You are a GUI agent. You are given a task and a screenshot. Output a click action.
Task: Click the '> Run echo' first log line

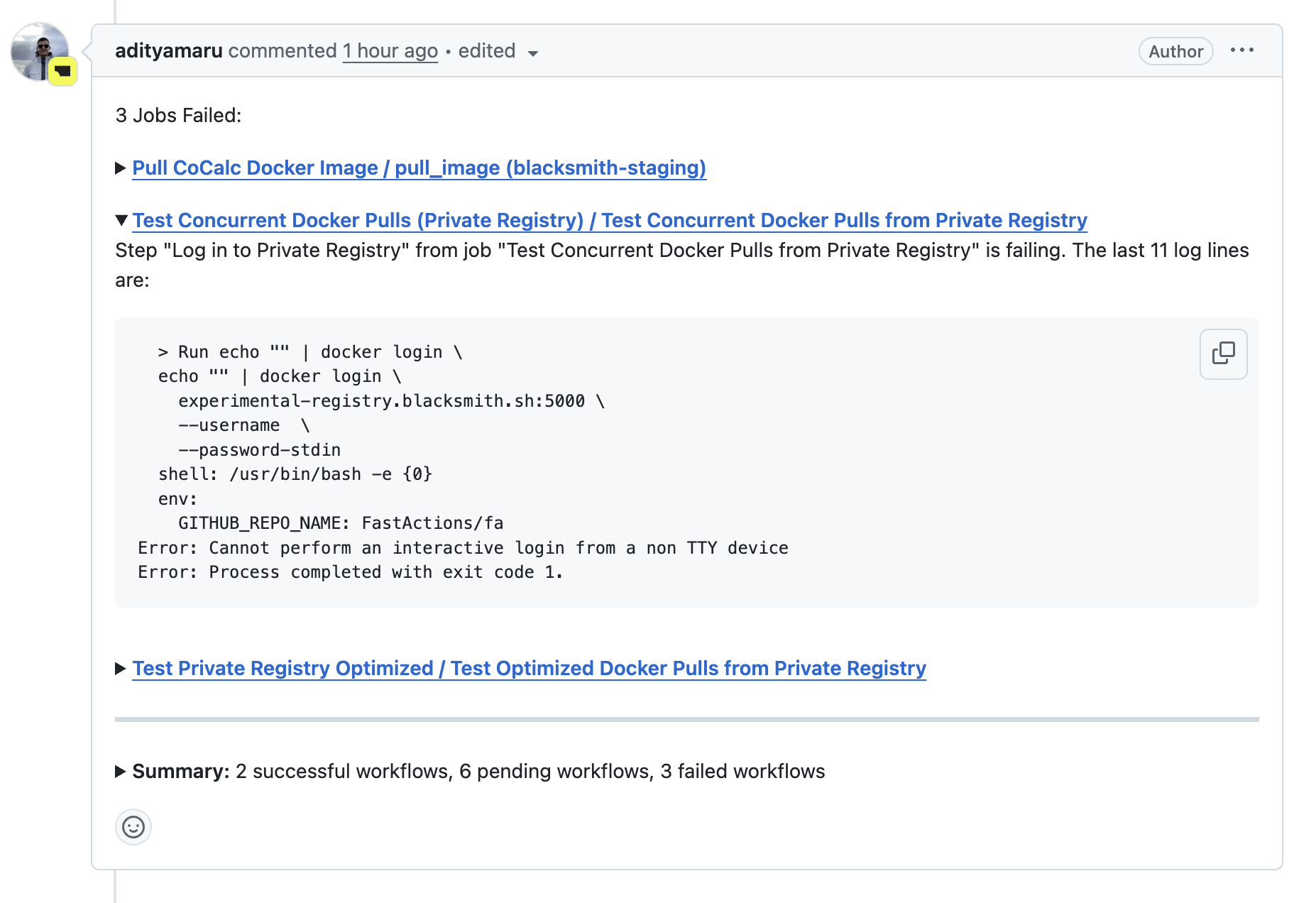(x=310, y=352)
